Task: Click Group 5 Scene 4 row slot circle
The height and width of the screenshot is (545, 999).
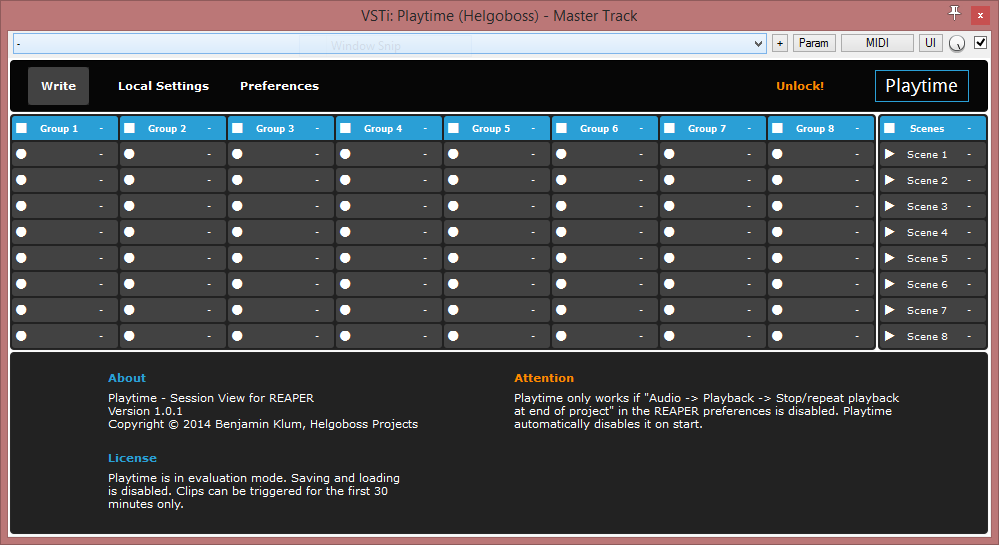Action: 453,232
